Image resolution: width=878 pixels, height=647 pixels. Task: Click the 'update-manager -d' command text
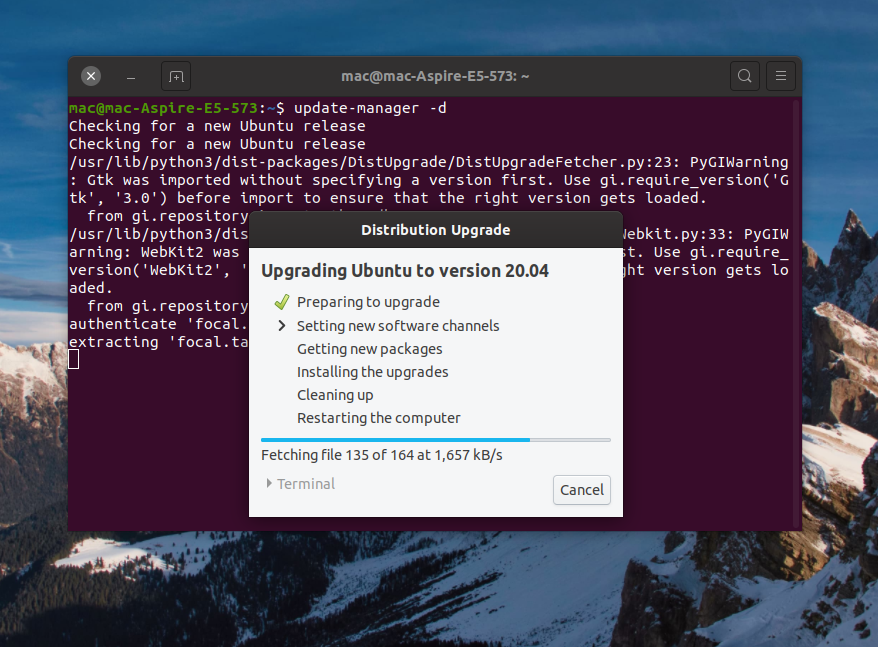click(x=370, y=108)
